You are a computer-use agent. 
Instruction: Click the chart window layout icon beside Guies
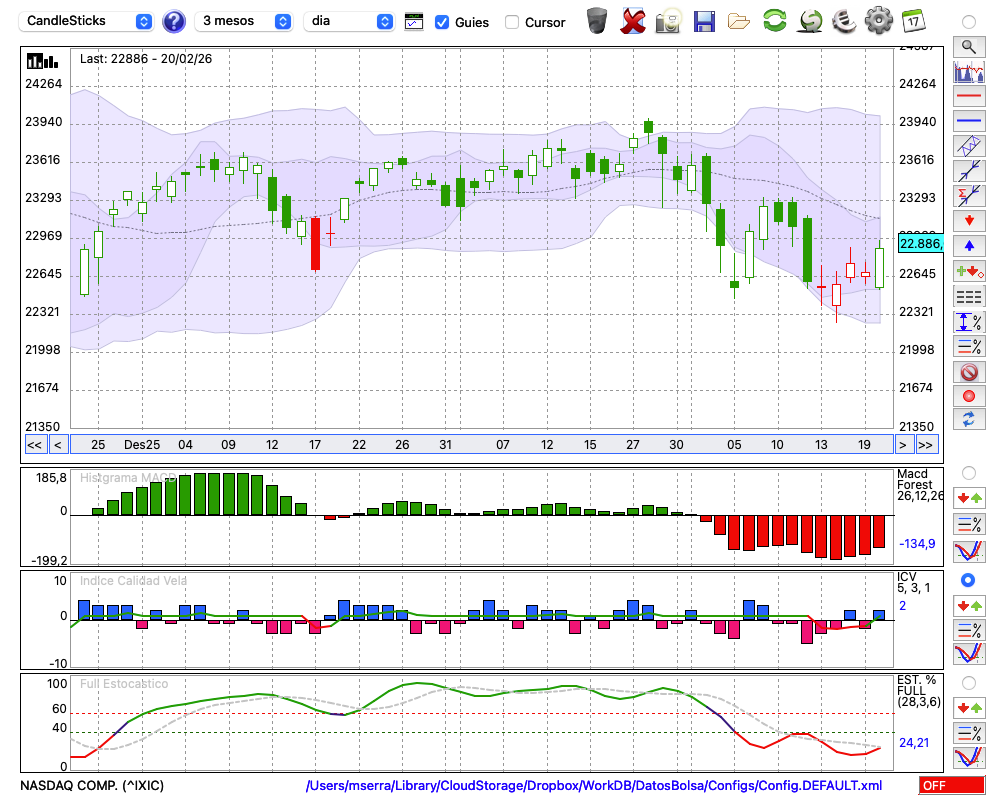click(414, 22)
